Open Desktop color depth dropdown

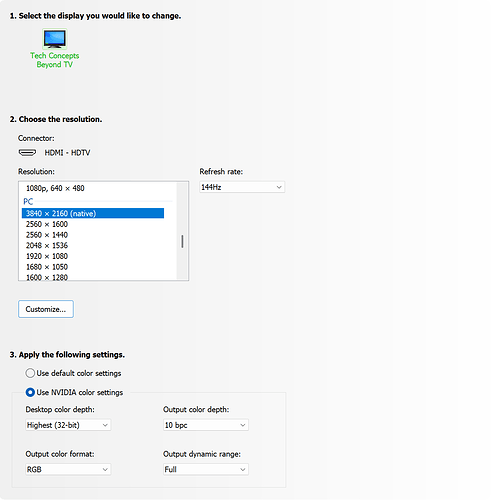(68, 425)
